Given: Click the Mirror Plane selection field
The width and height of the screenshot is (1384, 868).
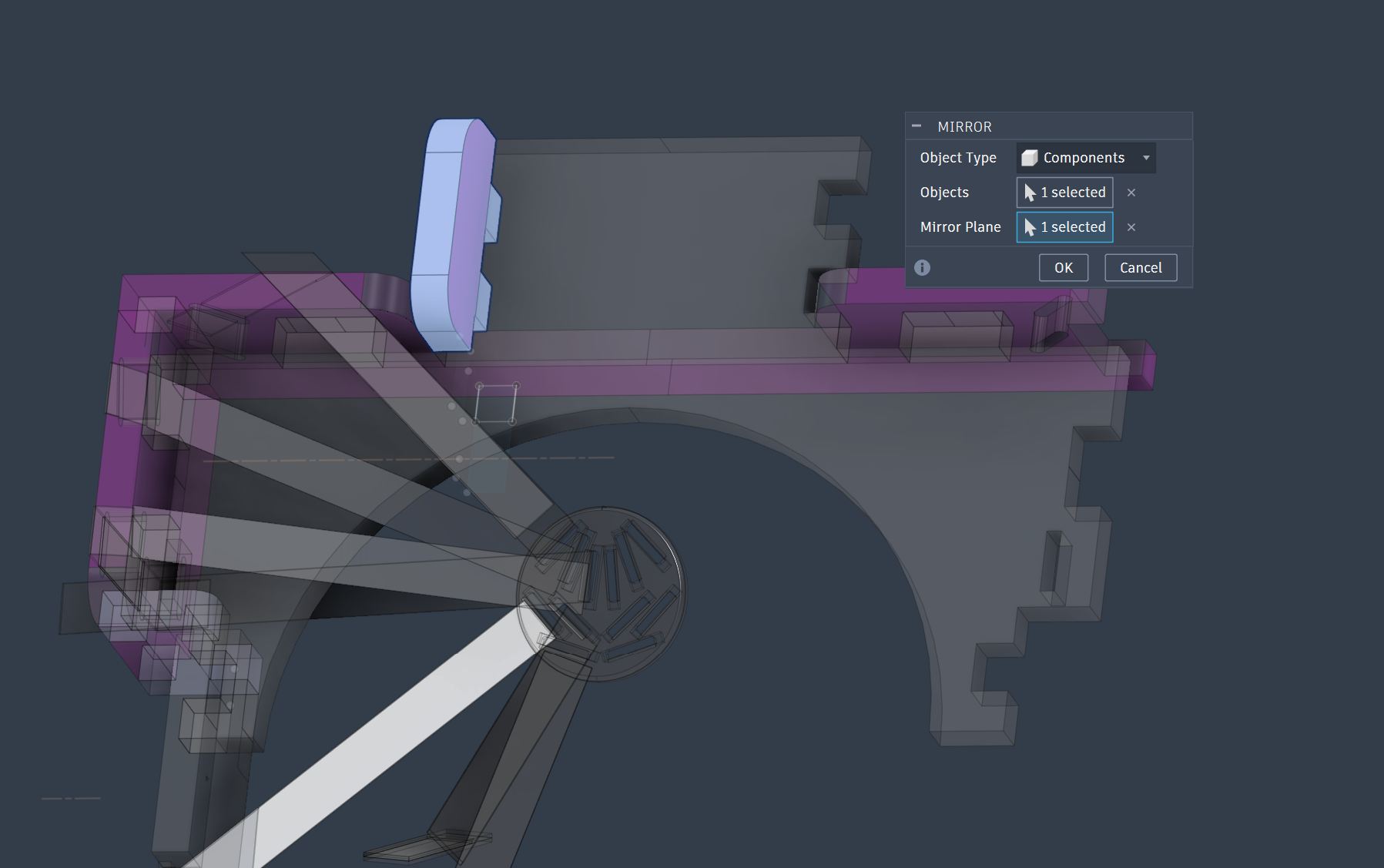Looking at the screenshot, I should pyautogui.click(x=1064, y=227).
